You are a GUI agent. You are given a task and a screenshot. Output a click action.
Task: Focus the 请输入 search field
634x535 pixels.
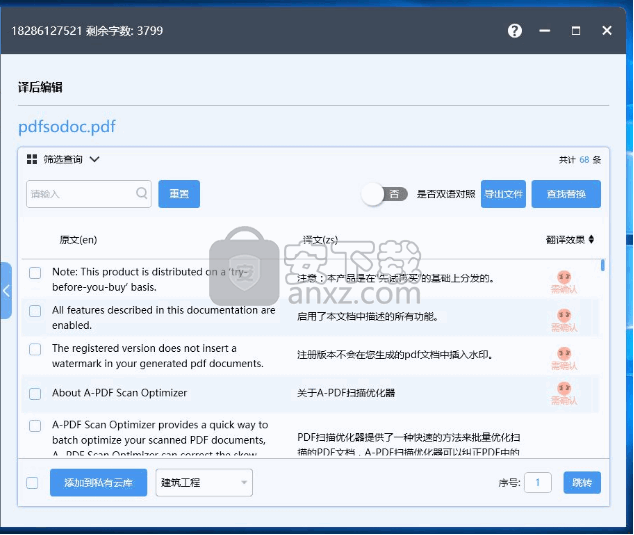(89, 194)
